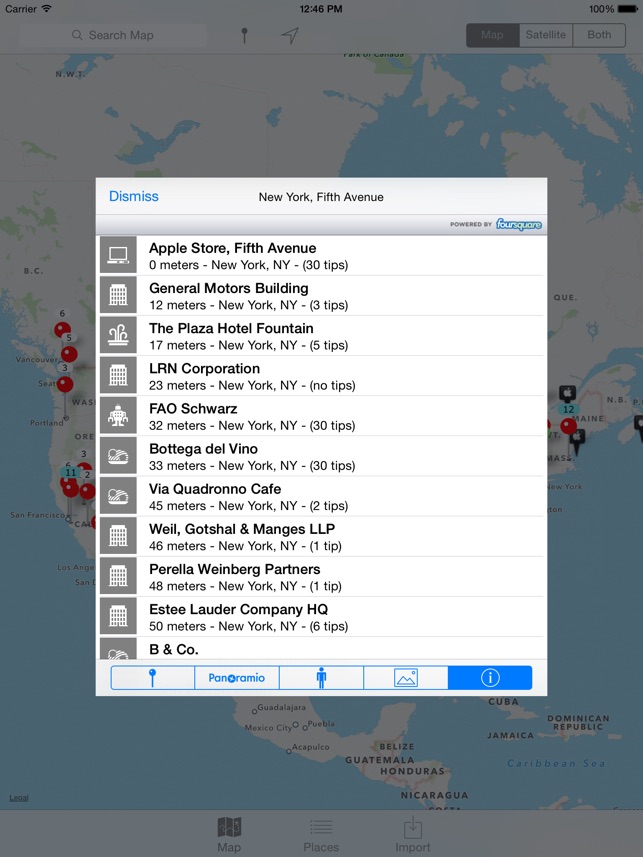Tap the red pin numbered 6
643x857 pixels.
[x=62, y=329]
